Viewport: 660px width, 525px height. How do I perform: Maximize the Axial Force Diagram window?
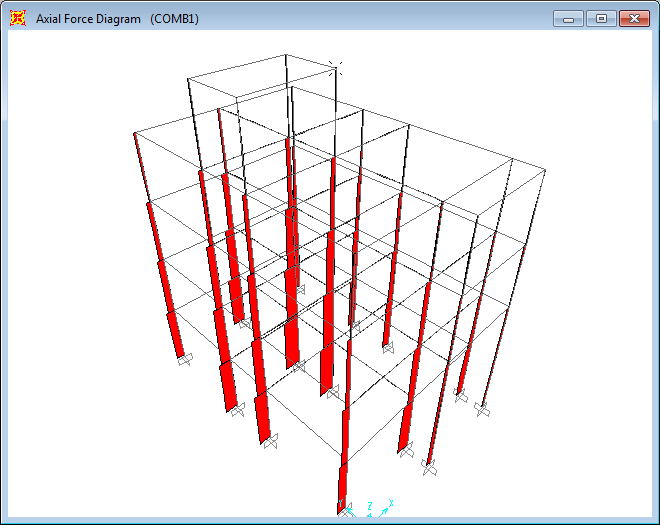pos(600,18)
